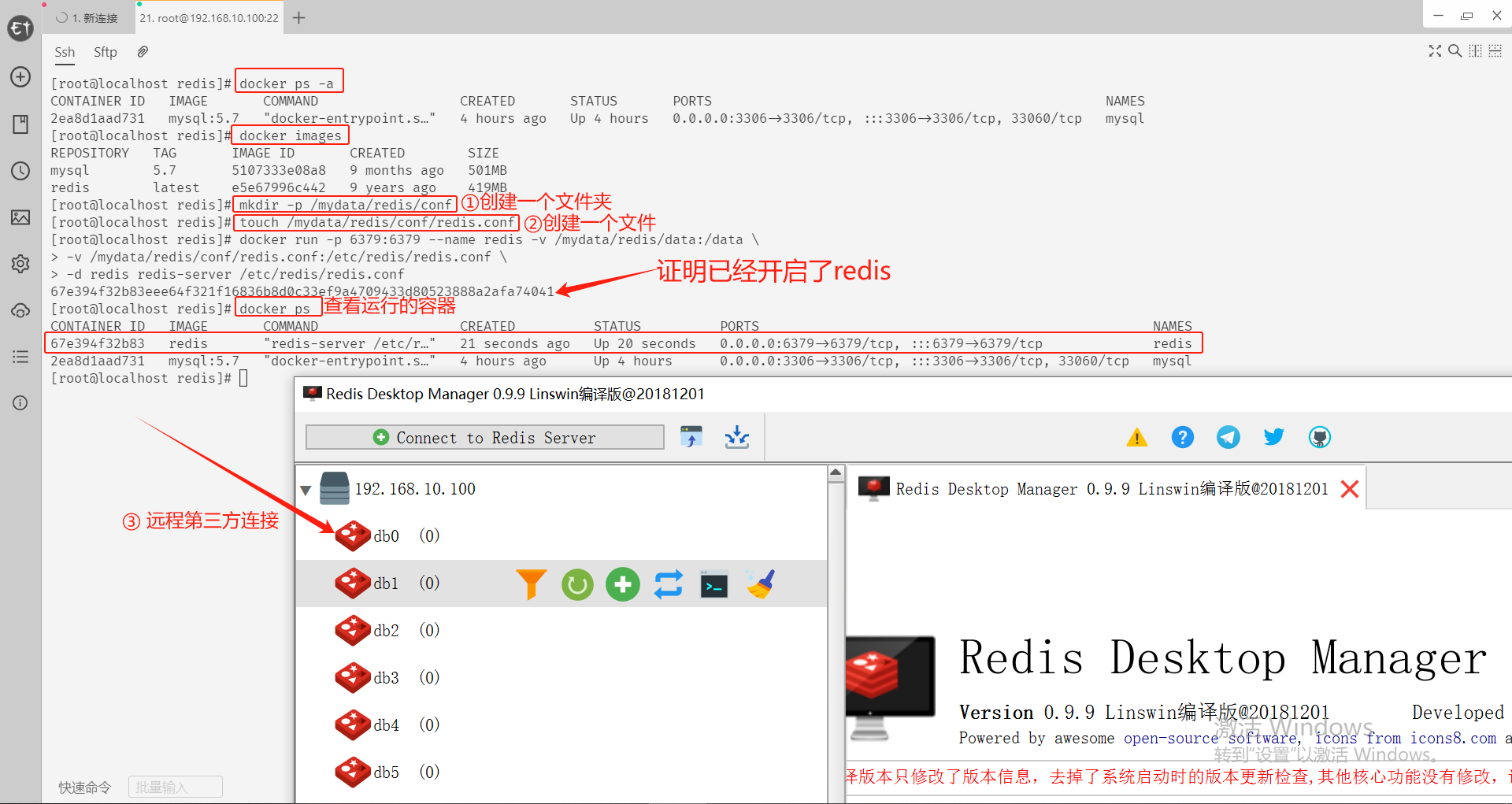
Task: Click the orange filter funnel on db1
Action: (532, 584)
